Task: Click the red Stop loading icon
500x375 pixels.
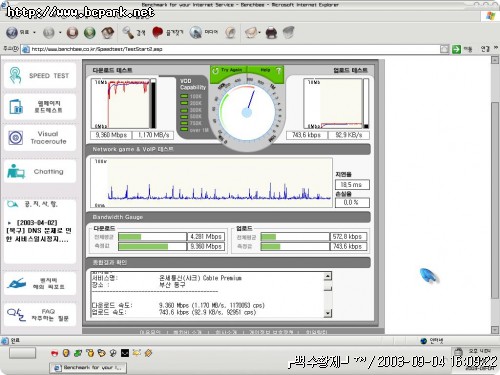Action: 72,33
